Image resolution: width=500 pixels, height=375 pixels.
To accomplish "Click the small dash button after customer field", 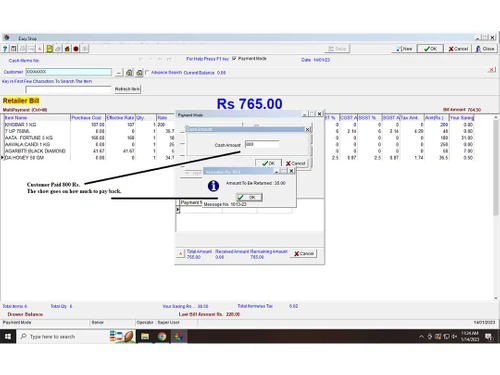I will [119, 72].
